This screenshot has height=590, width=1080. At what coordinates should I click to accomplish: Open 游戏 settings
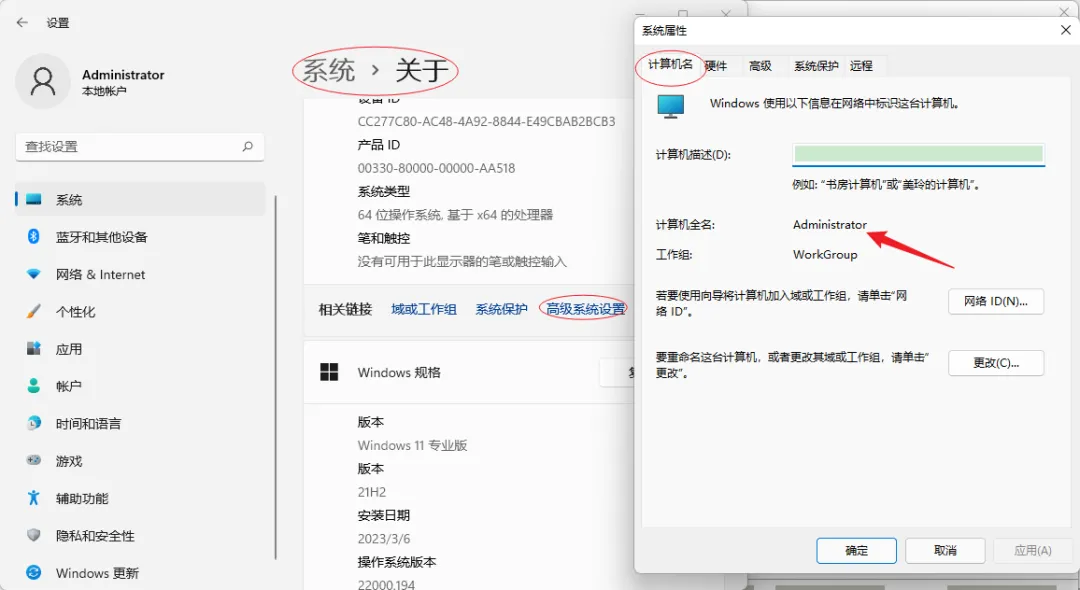140,461
